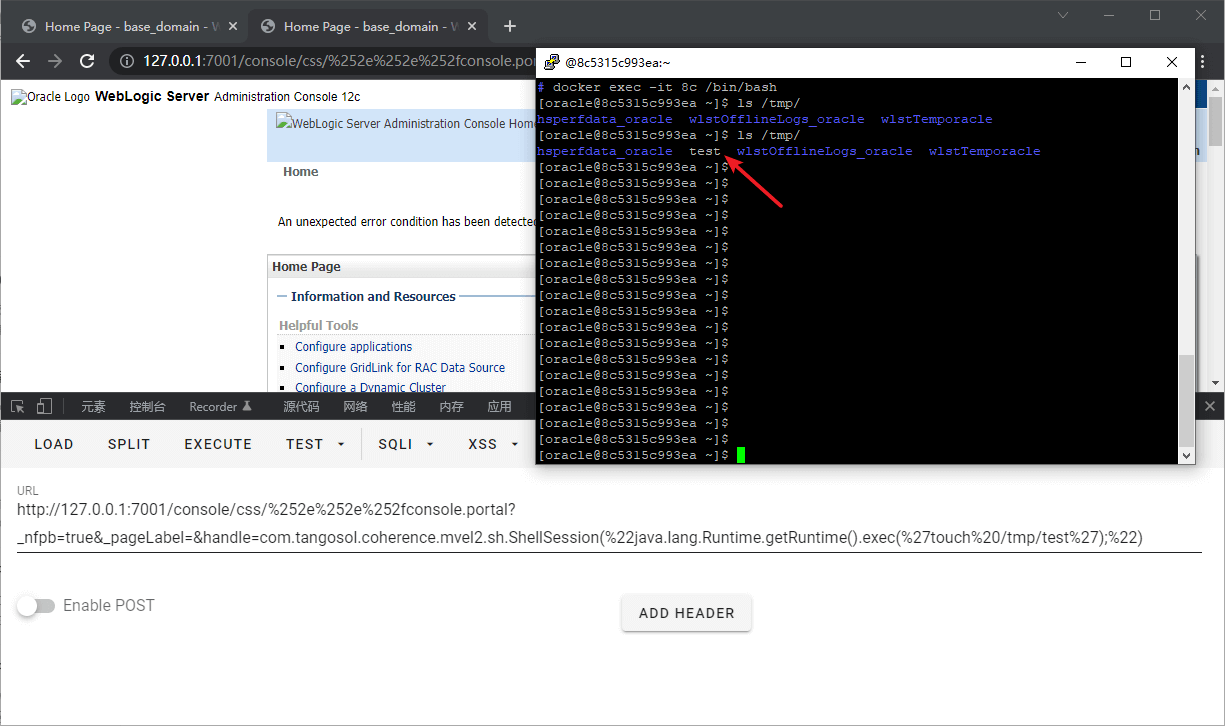
Task: Click the browser window minimize button
Action: pyautogui.click(x=1109, y=15)
